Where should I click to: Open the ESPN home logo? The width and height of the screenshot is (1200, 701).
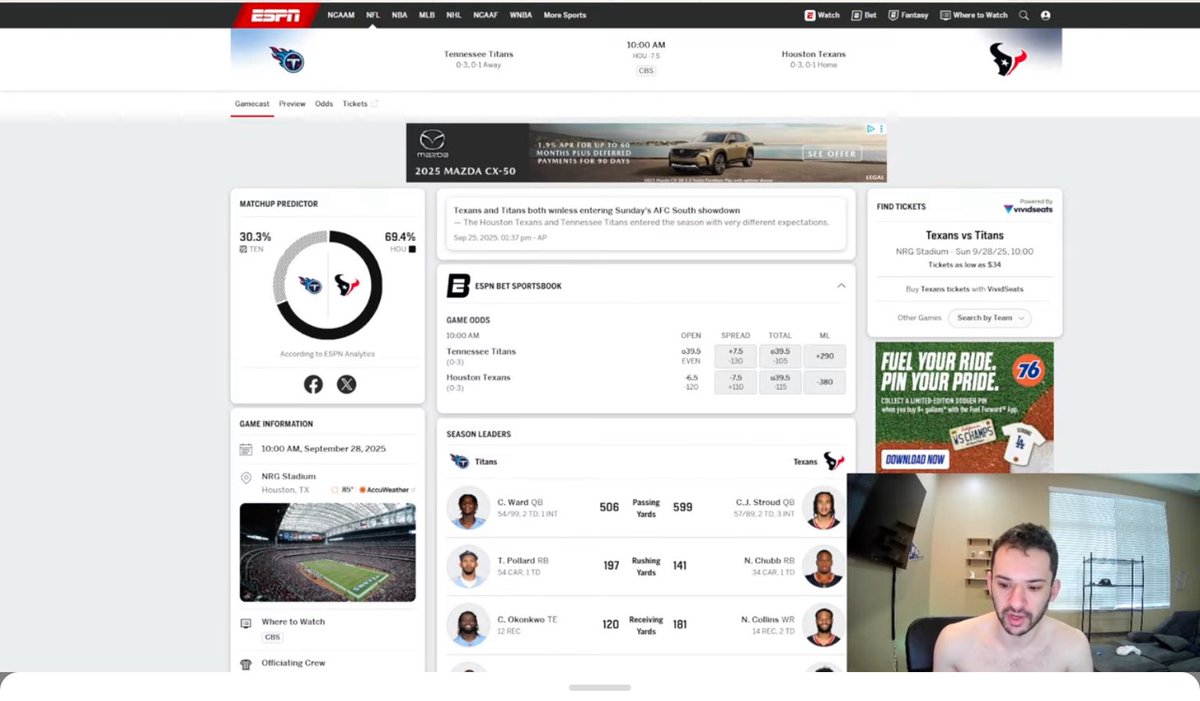tap(275, 15)
